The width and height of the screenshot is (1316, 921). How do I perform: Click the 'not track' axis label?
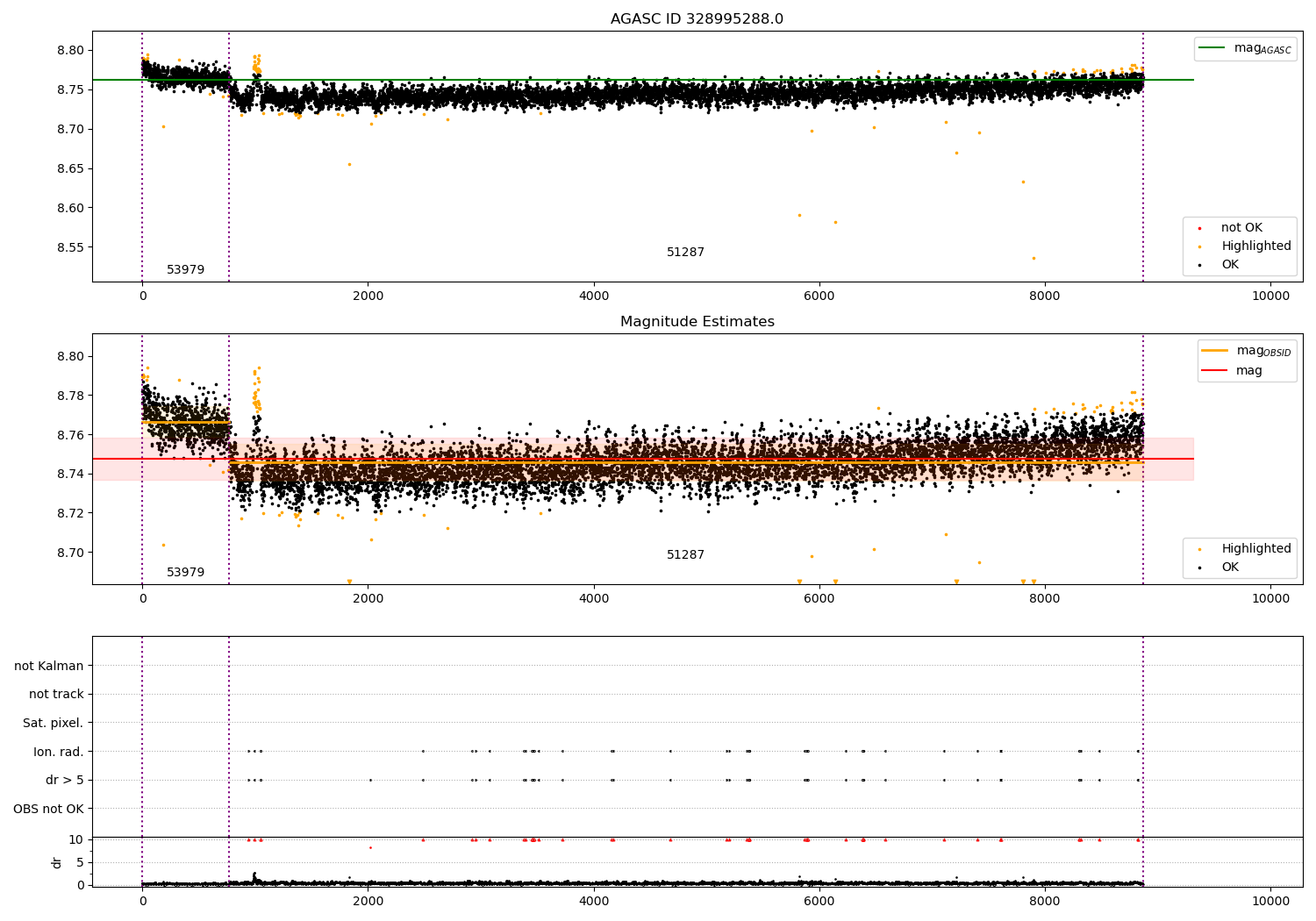click(x=56, y=694)
